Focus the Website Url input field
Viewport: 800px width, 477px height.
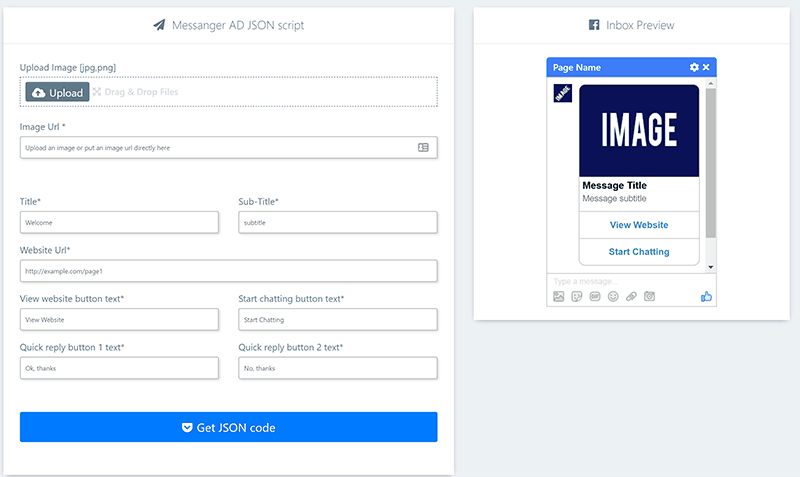[x=229, y=271]
